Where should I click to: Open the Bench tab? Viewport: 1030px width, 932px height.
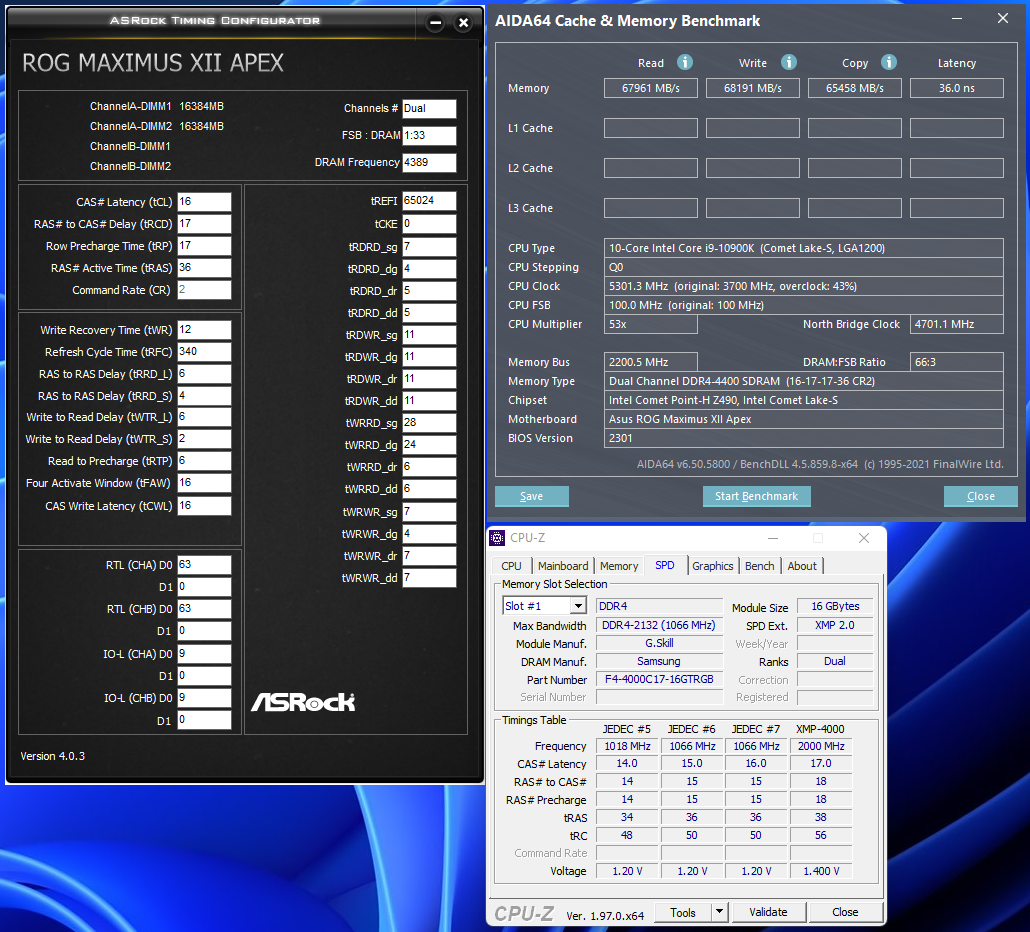click(x=759, y=566)
